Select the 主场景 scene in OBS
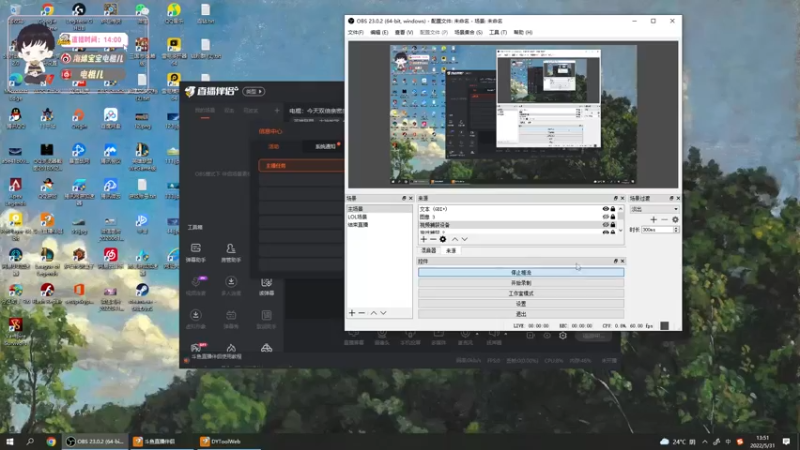The height and width of the screenshot is (450, 800). pos(379,209)
